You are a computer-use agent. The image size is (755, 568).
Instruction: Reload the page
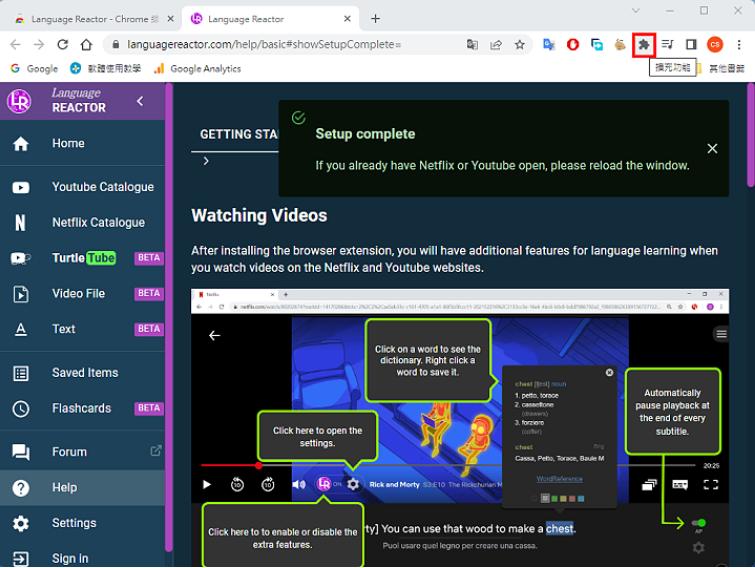tap(63, 45)
